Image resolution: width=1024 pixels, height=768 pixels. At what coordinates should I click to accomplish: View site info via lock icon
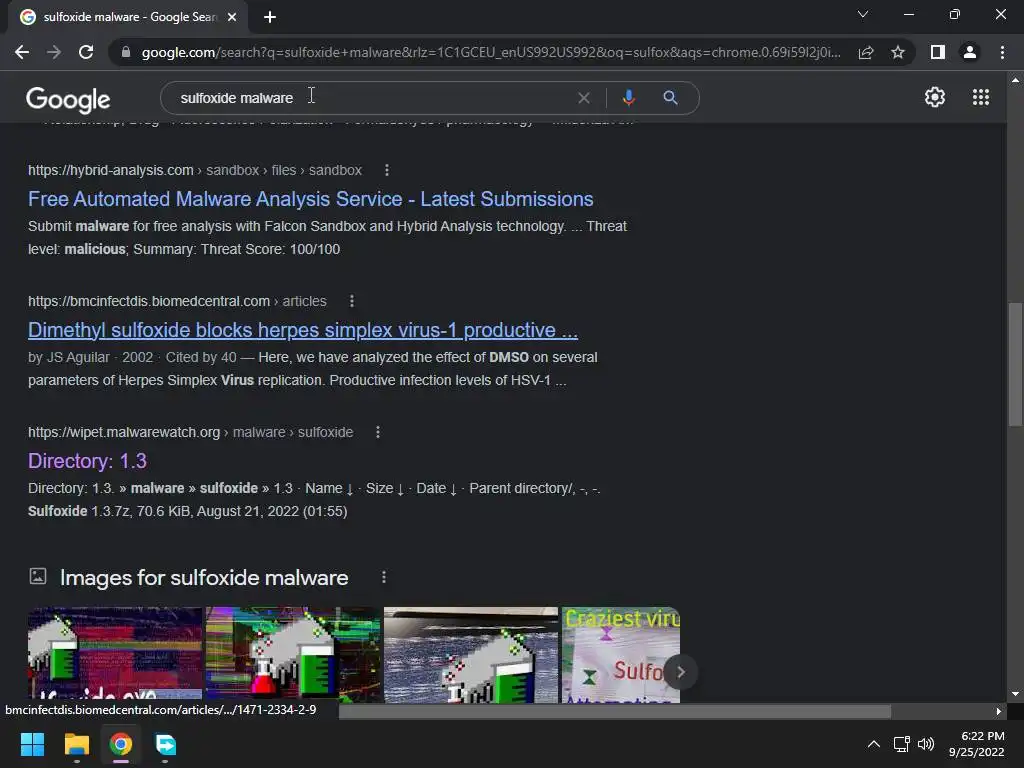coord(126,52)
